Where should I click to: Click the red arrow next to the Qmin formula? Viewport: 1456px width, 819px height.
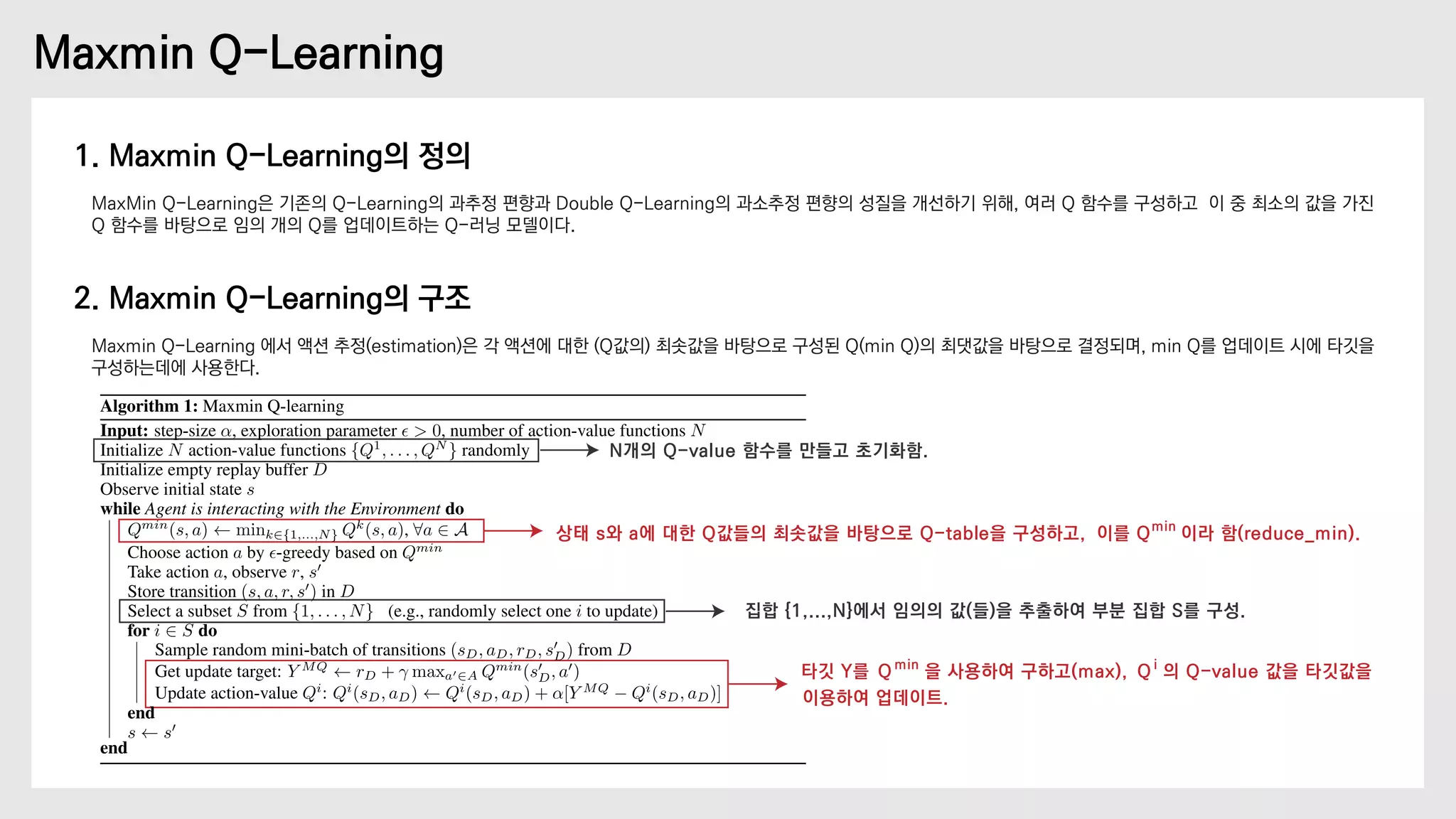(513, 531)
